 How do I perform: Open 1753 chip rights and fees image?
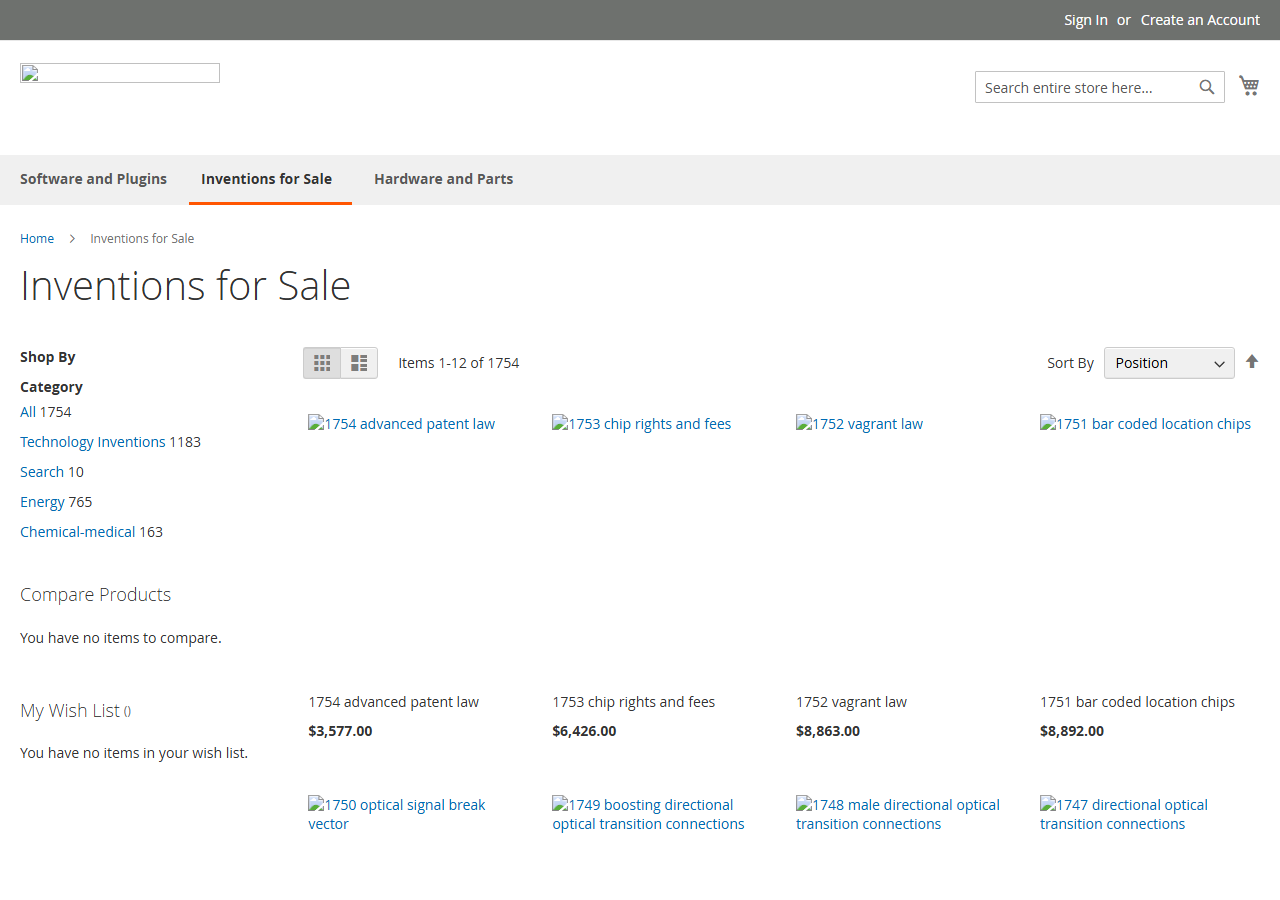tap(642, 424)
